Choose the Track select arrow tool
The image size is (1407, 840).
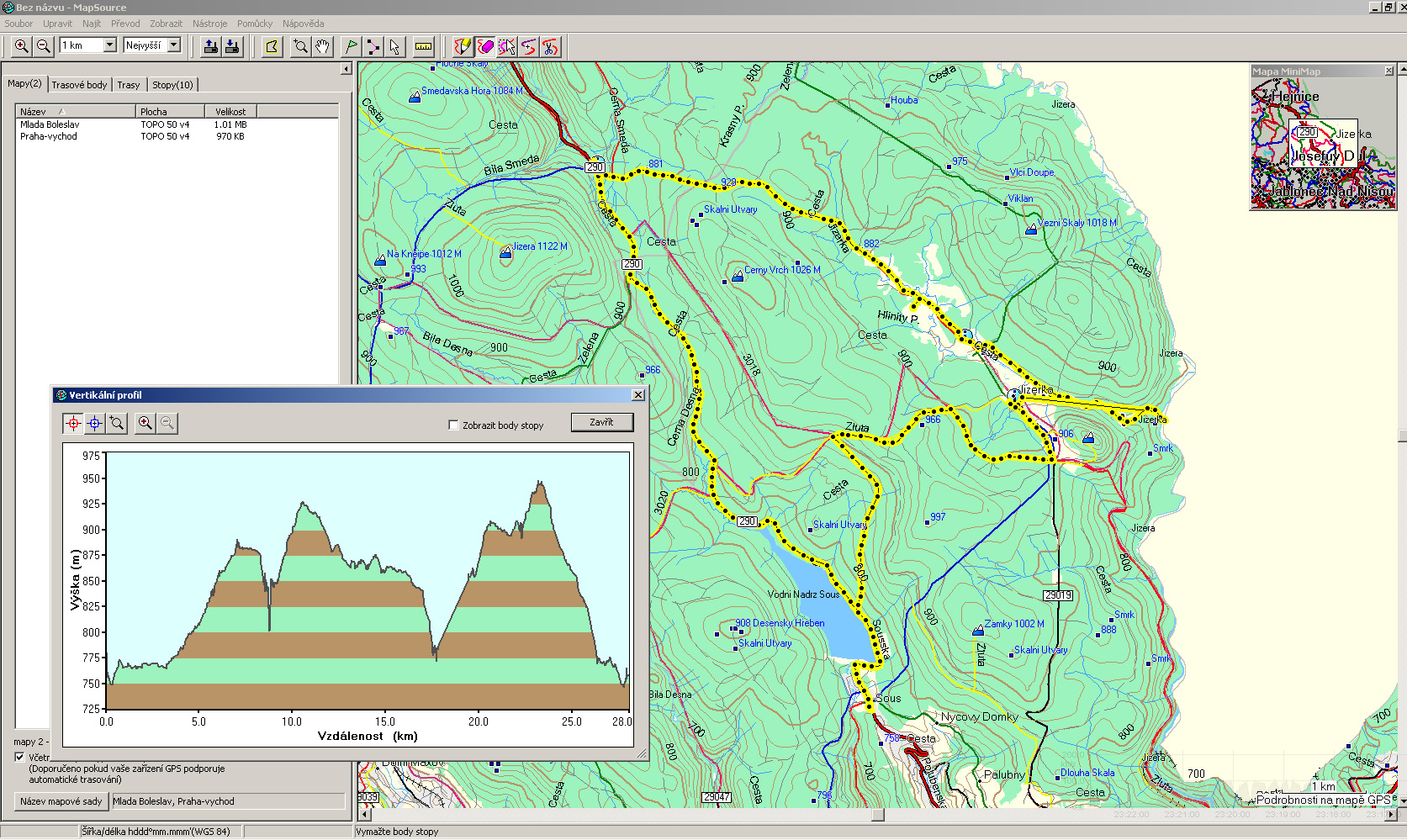tap(507, 46)
